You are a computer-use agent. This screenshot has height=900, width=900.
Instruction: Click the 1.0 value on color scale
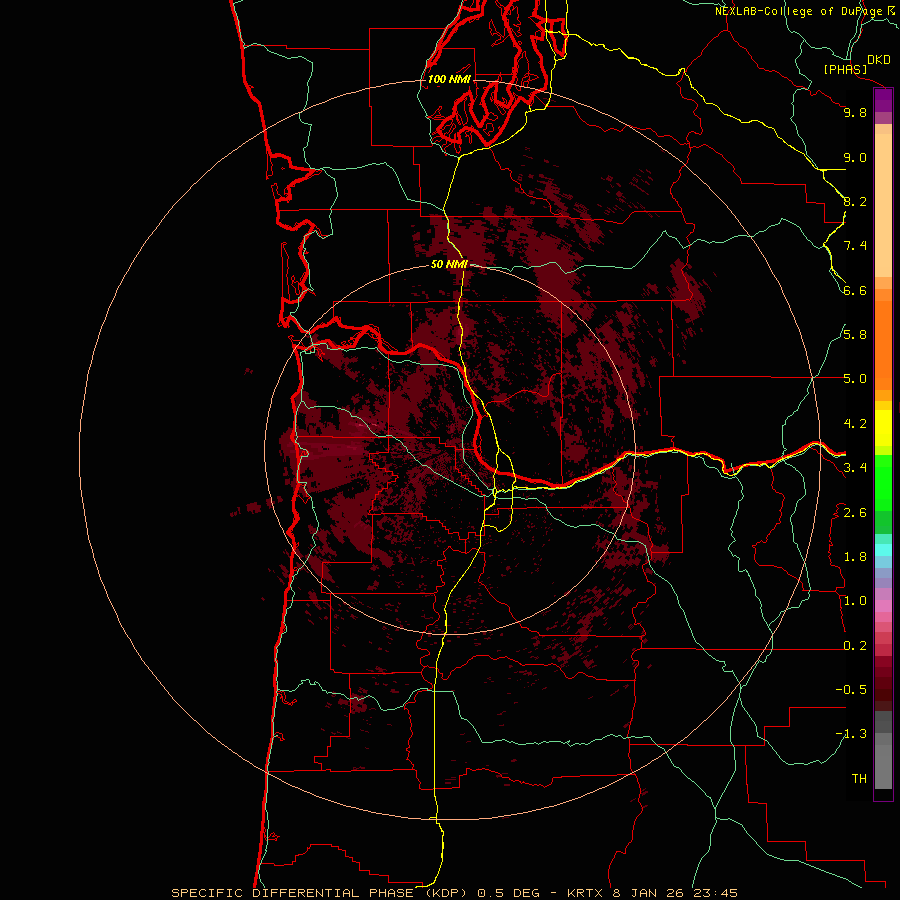pos(855,601)
